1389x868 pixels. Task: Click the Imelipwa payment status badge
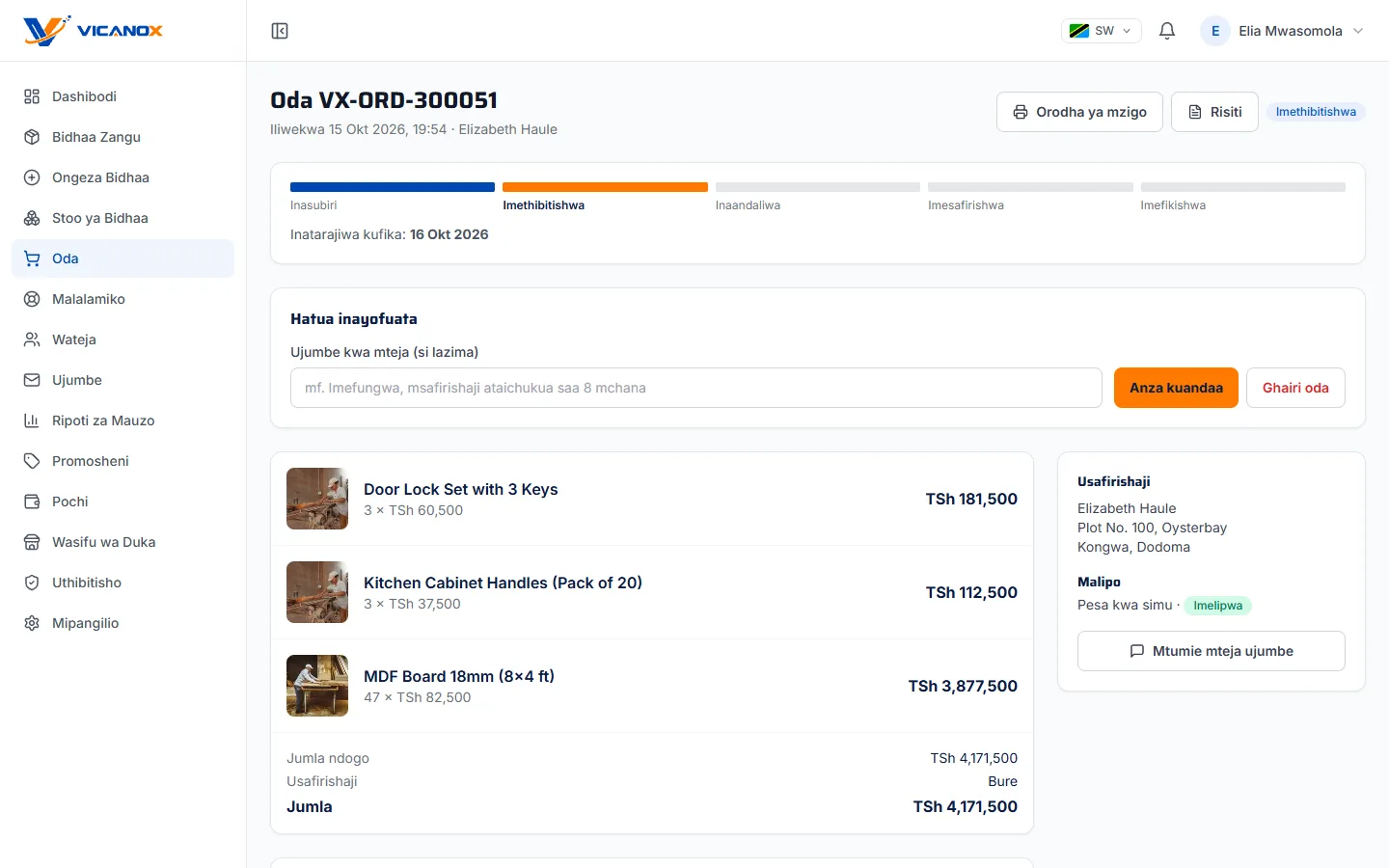pyautogui.click(x=1217, y=606)
